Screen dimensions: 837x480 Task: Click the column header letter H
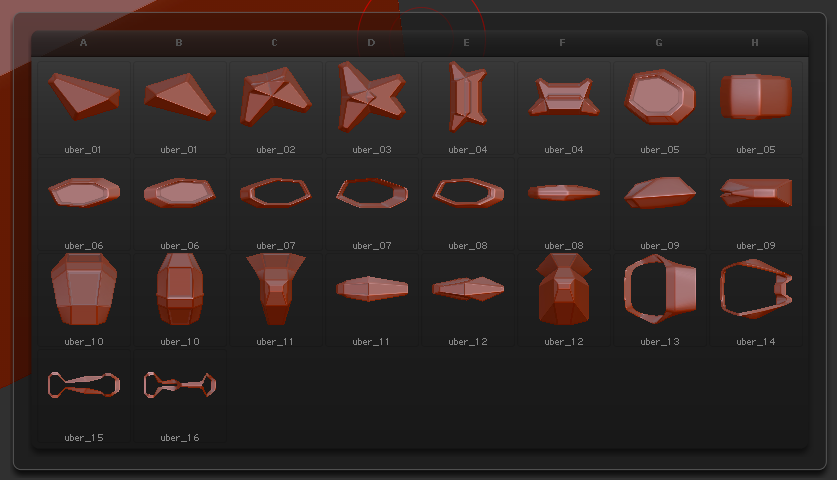click(x=755, y=43)
